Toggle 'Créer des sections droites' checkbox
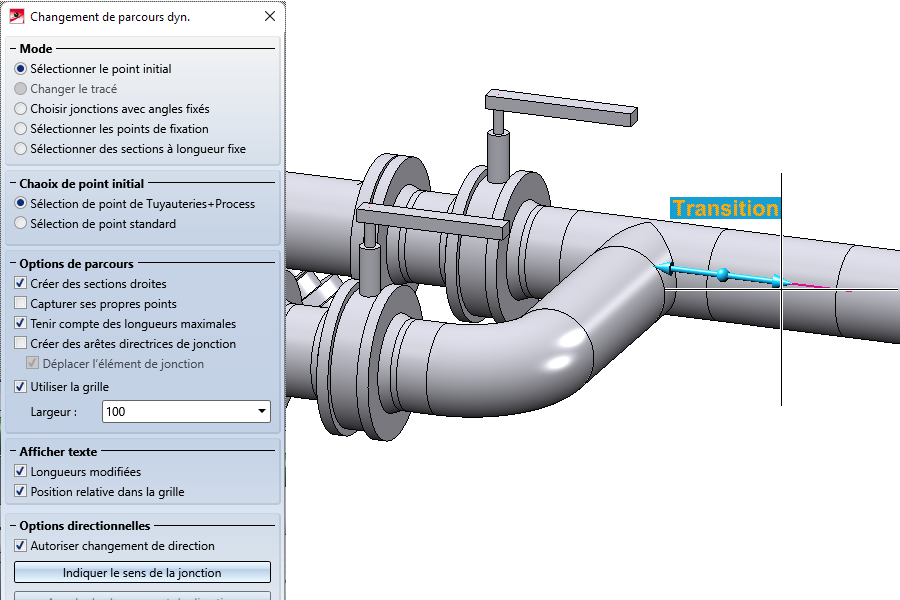The height and width of the screenshot is (600, 900). [x=21, y=284]
